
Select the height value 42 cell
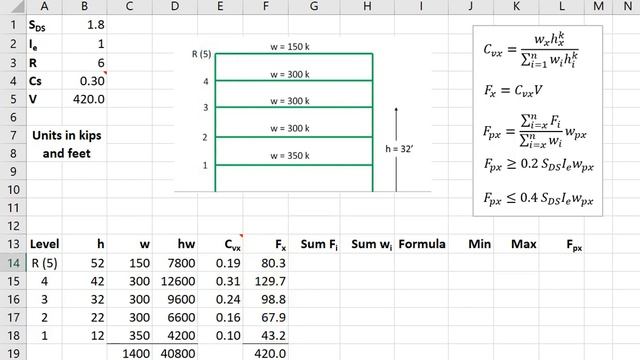[84, 281]
